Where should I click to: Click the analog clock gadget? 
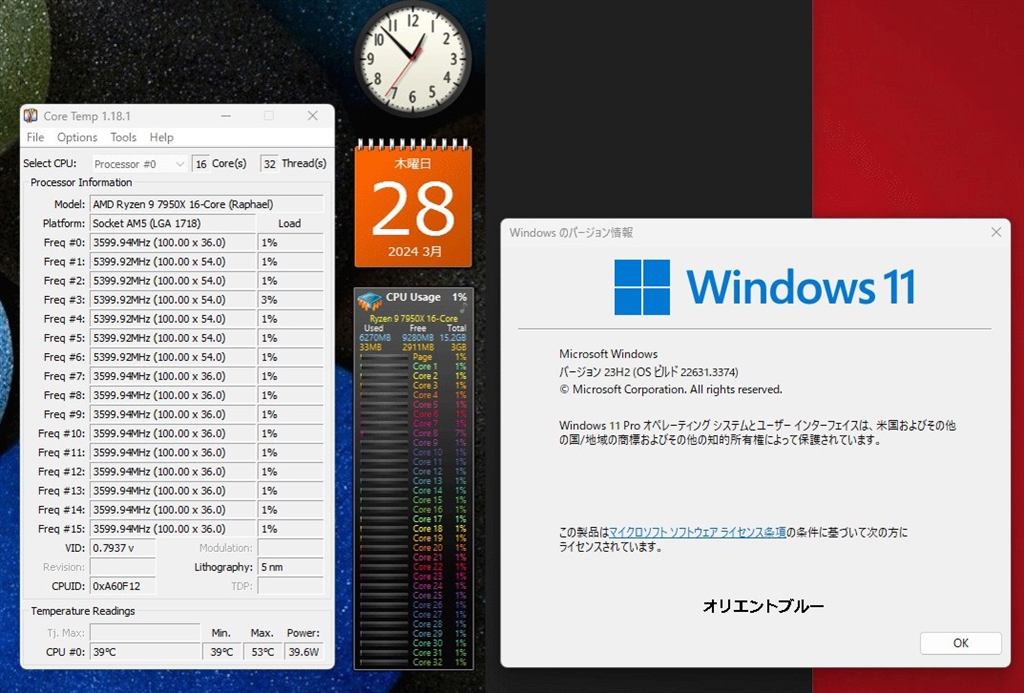pyautogui.click(x=413, y=59)
